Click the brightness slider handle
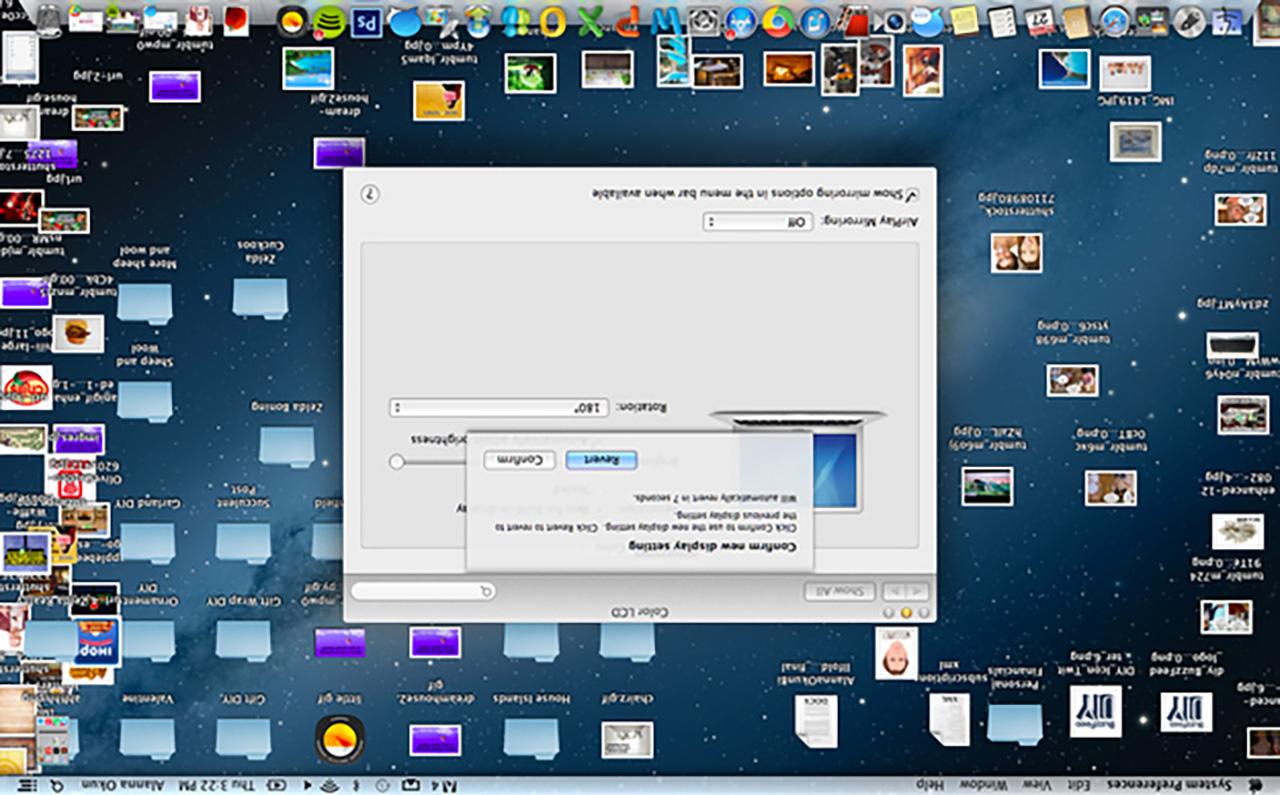Viewport: 1280px width, 795px height. coord(397,461)
